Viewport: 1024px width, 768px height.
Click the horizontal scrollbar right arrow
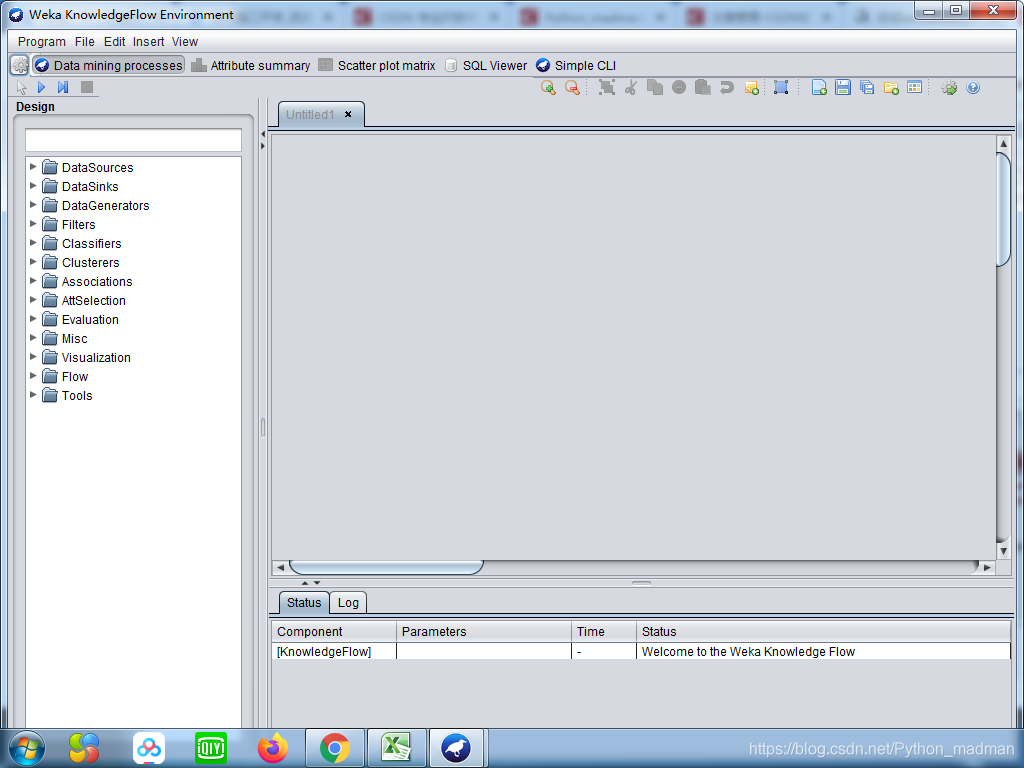(x=987, y=568)
